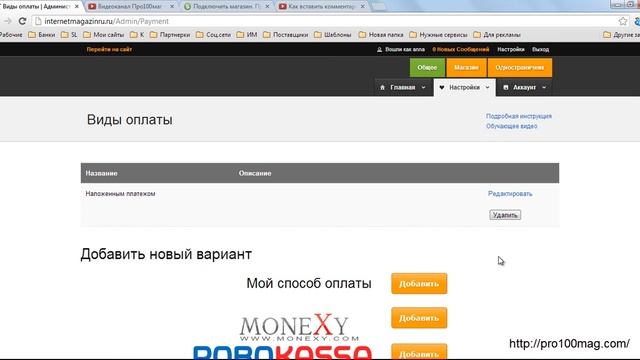This screenshot has height=360, width=640.
Task: Click the Выход logout link
Action: click(540, 49)
